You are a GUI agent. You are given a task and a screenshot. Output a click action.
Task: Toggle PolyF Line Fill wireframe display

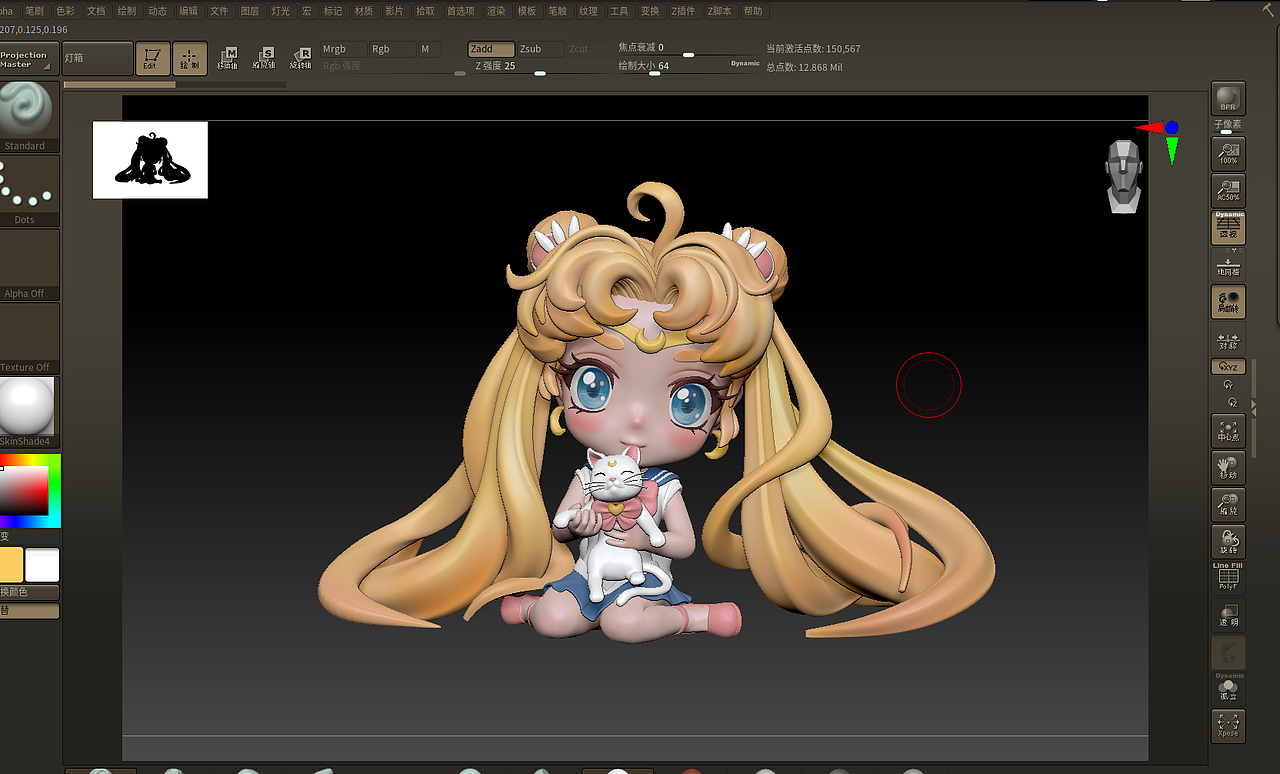click(1228, 577)
